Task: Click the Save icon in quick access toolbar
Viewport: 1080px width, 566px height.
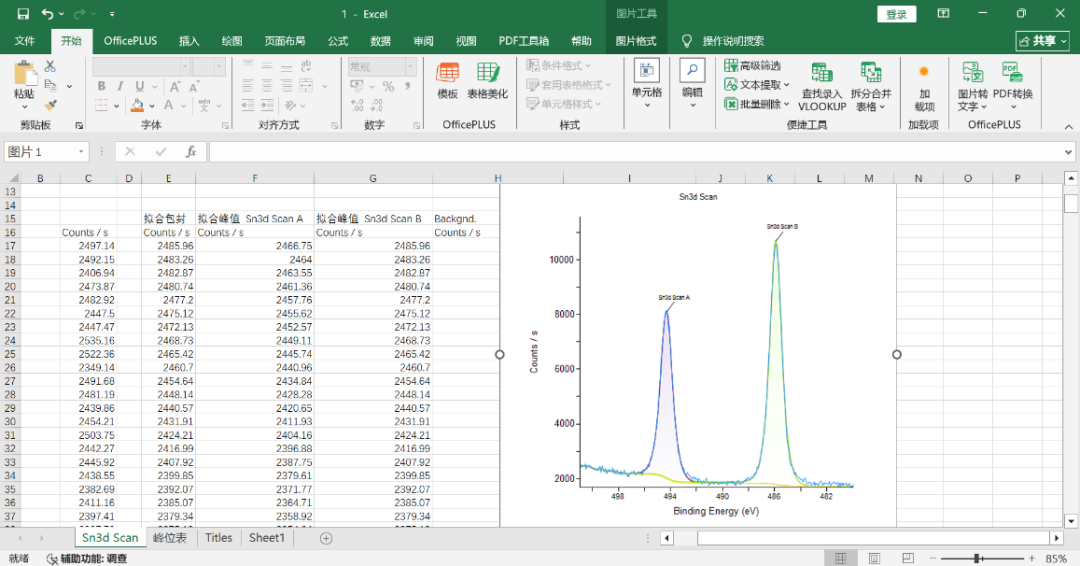Action: (x=22, y=14)
